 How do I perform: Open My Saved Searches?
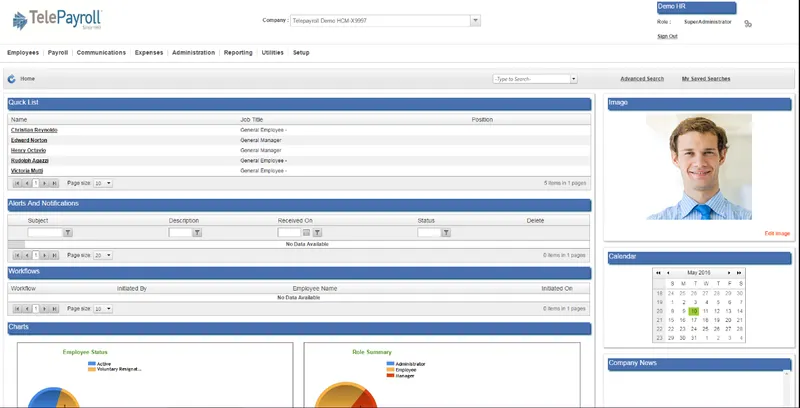pos(706,79)
